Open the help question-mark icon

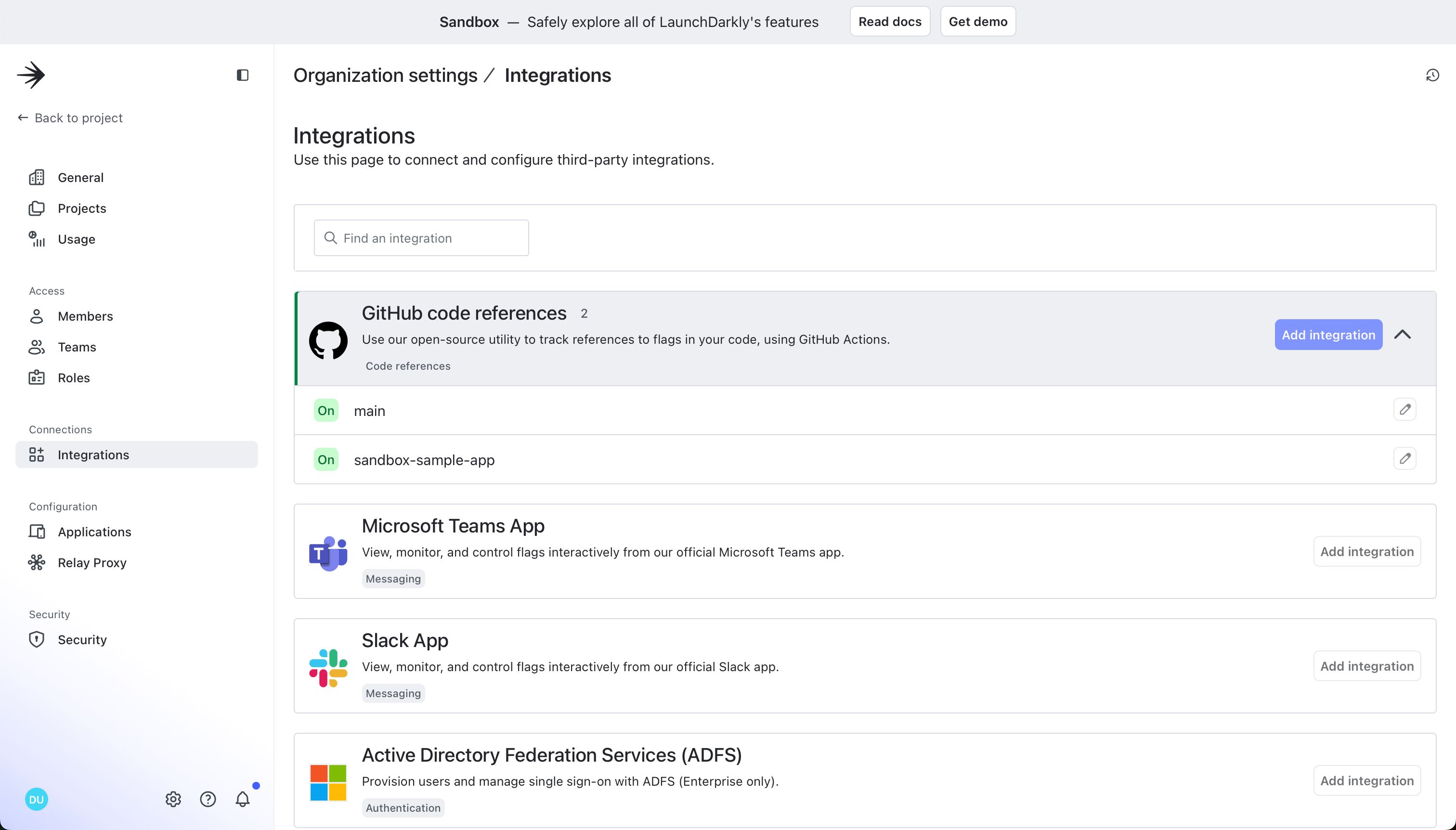208,799
